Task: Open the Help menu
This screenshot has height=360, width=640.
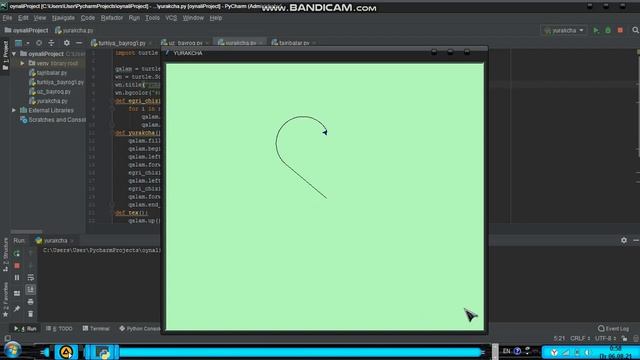Action: coord(216,18)
